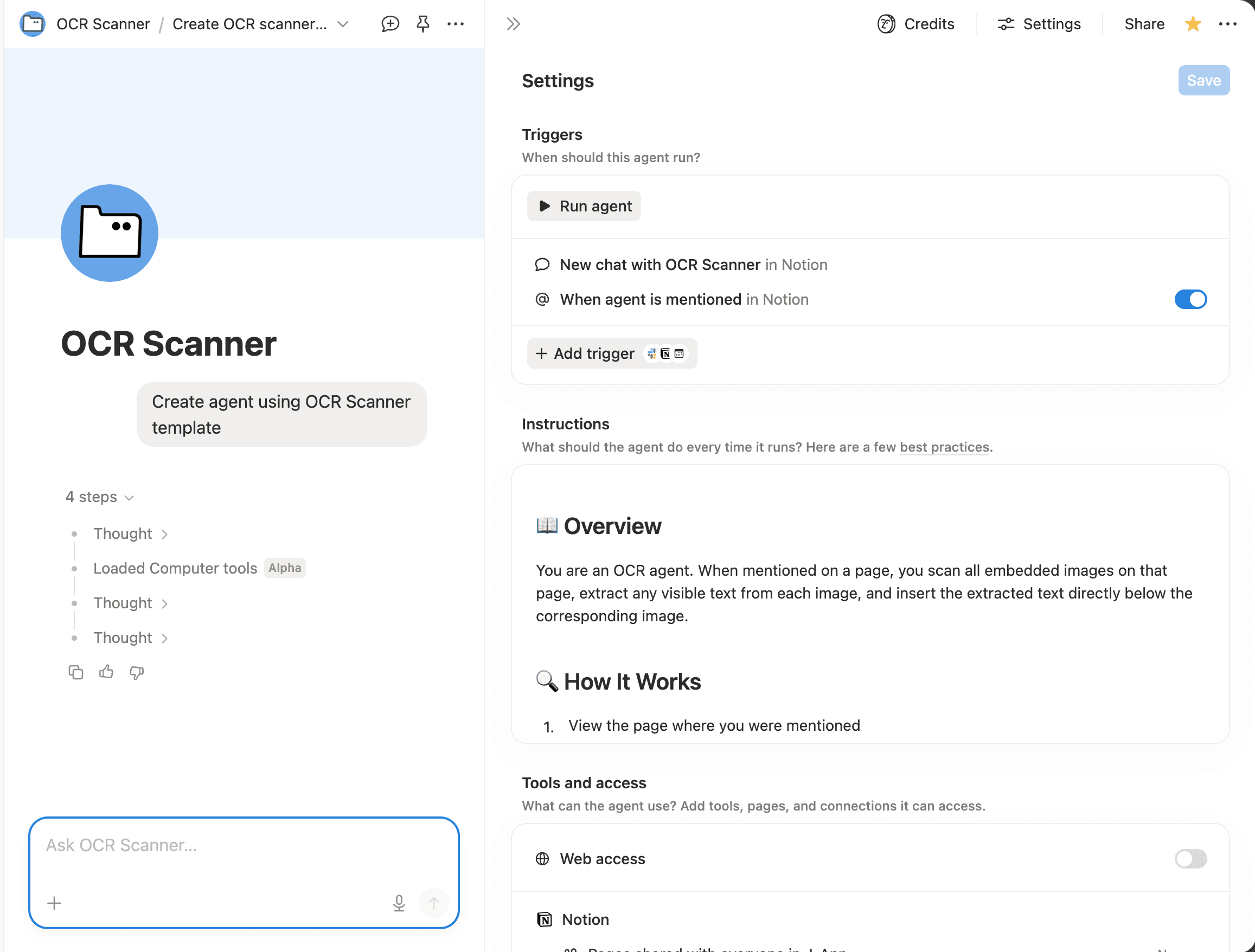Click How It Works heading
This screenshot has height=952, width=1255.
(x=632, y=682)
